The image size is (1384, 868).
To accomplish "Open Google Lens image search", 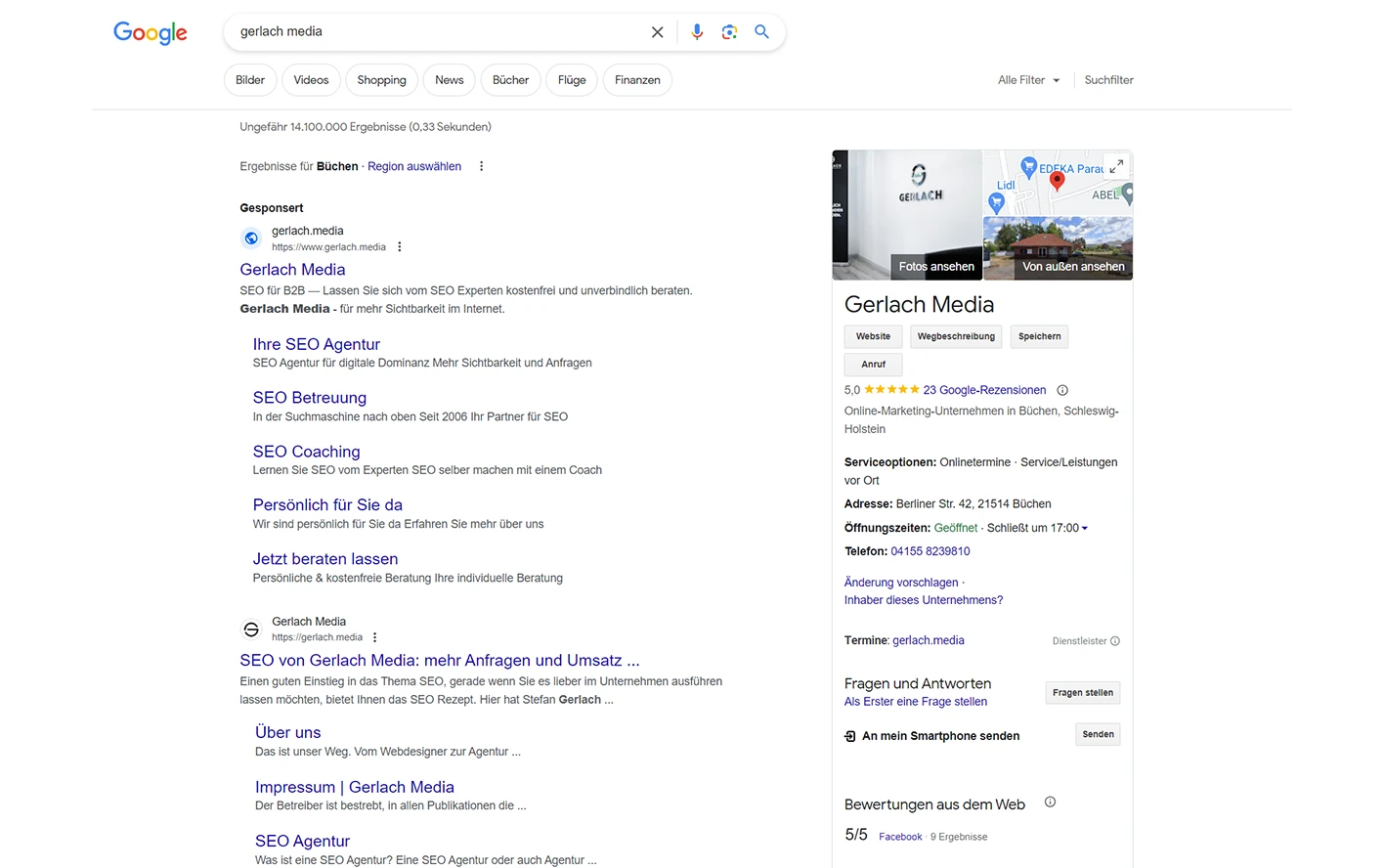I will 729,32.
